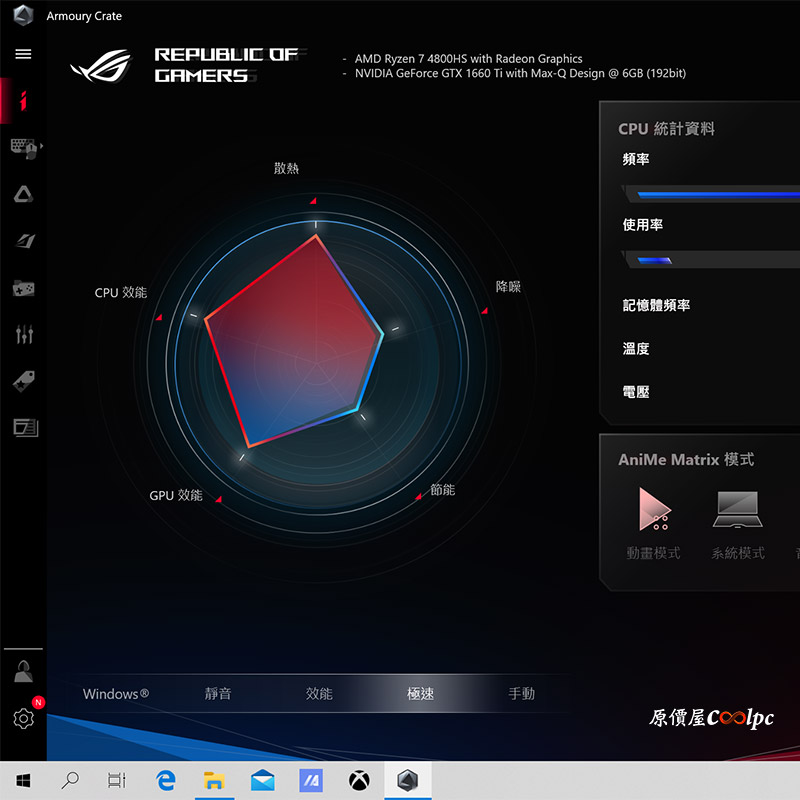Click Armoury Crate taskbar icon

click(x=408, y=780)
